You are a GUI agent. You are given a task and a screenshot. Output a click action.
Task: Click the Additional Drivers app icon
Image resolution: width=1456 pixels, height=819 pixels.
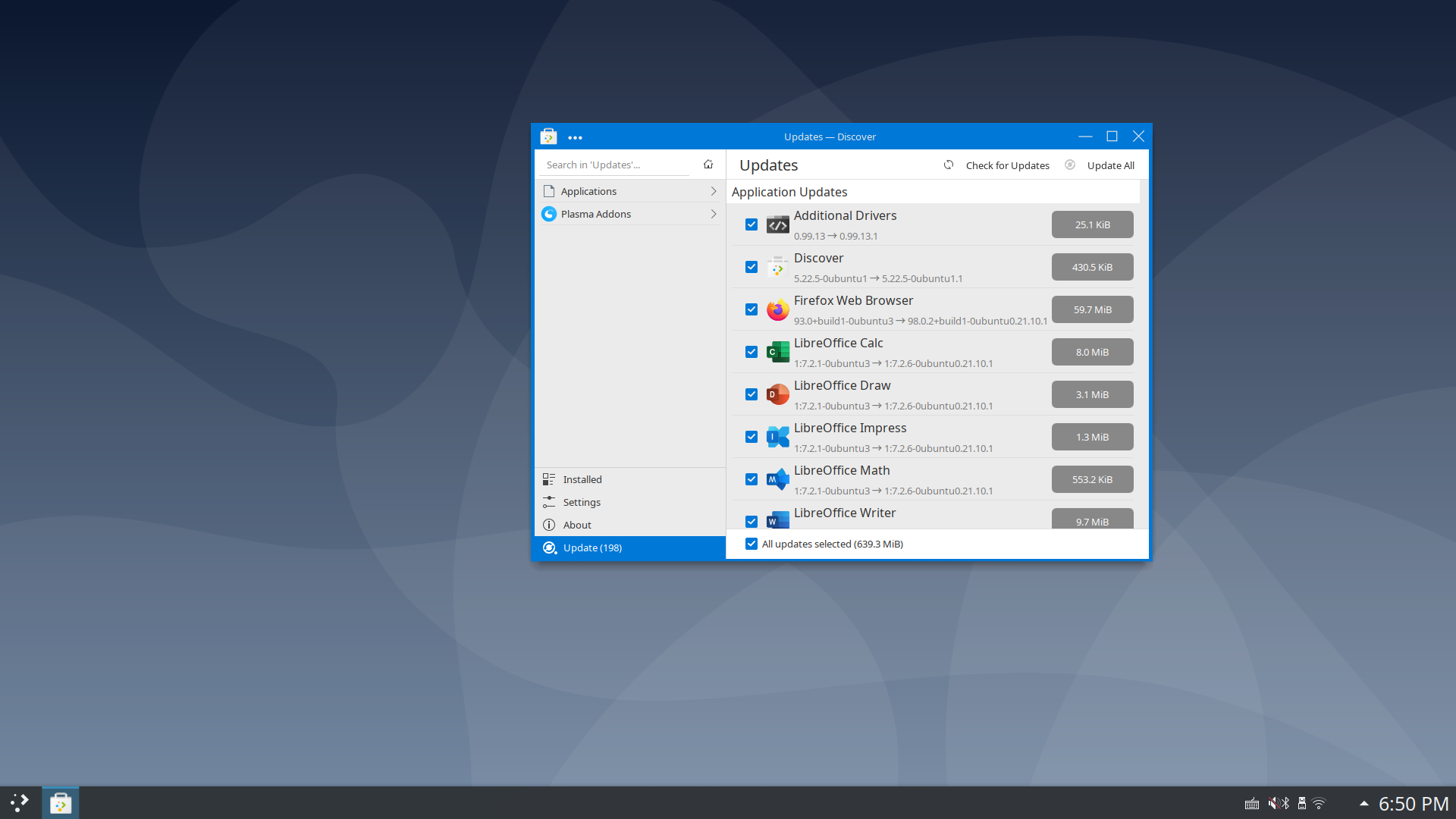(x=777, y=224)
